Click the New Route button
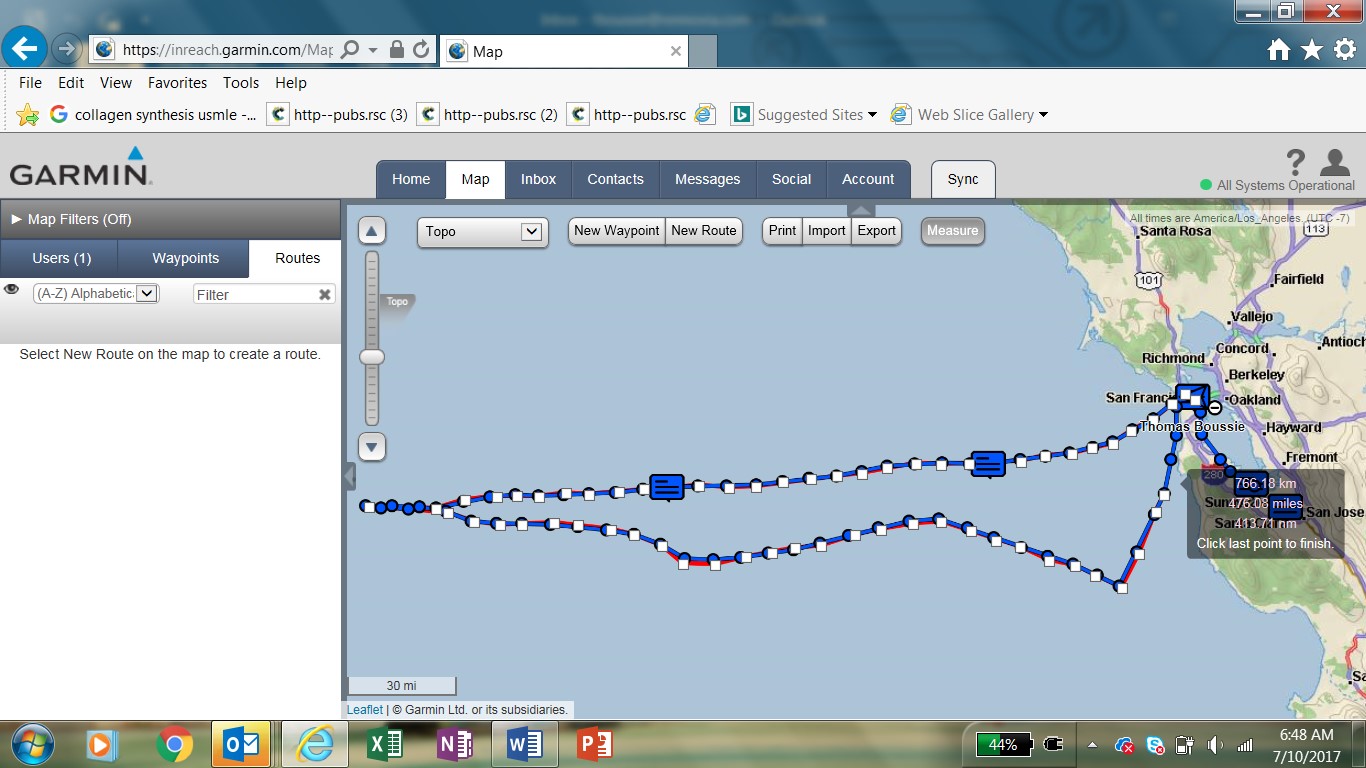 point(703,231)
